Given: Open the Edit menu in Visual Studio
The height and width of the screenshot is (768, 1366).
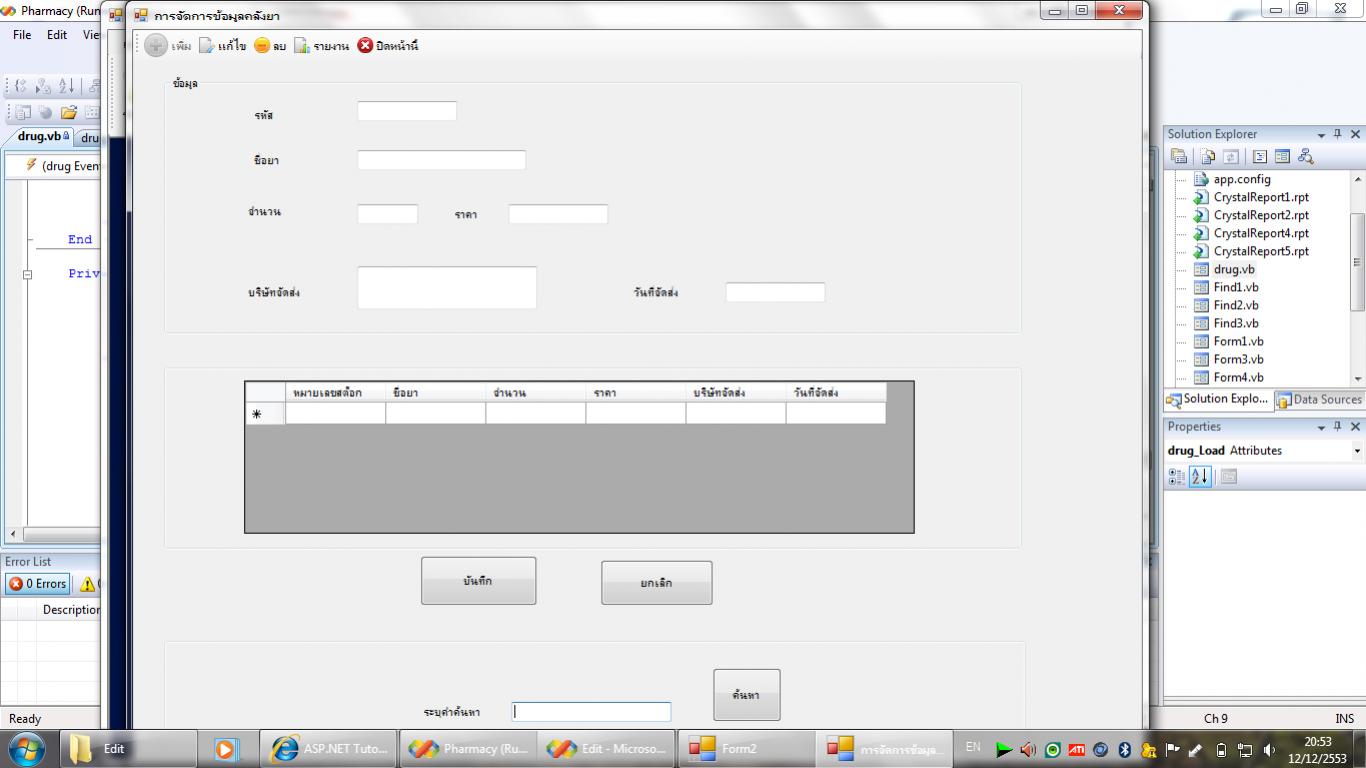Looking at the screenshot, I should 57,34.
